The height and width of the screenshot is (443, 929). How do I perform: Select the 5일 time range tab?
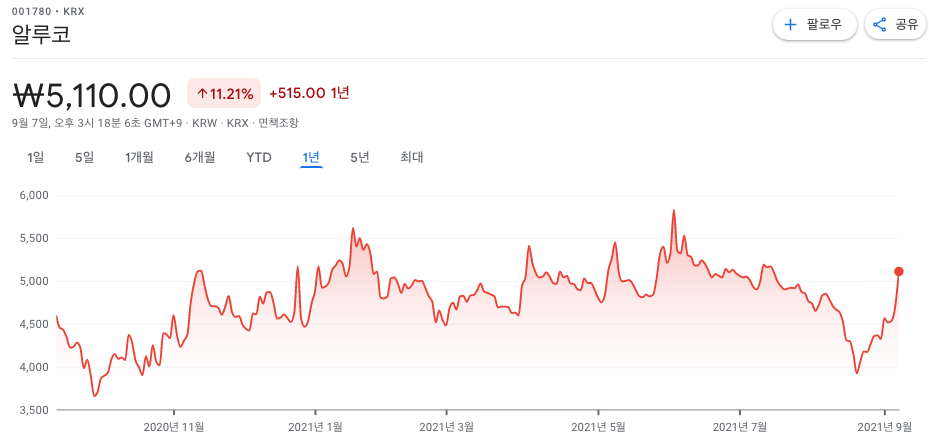(x=84, y=158)
